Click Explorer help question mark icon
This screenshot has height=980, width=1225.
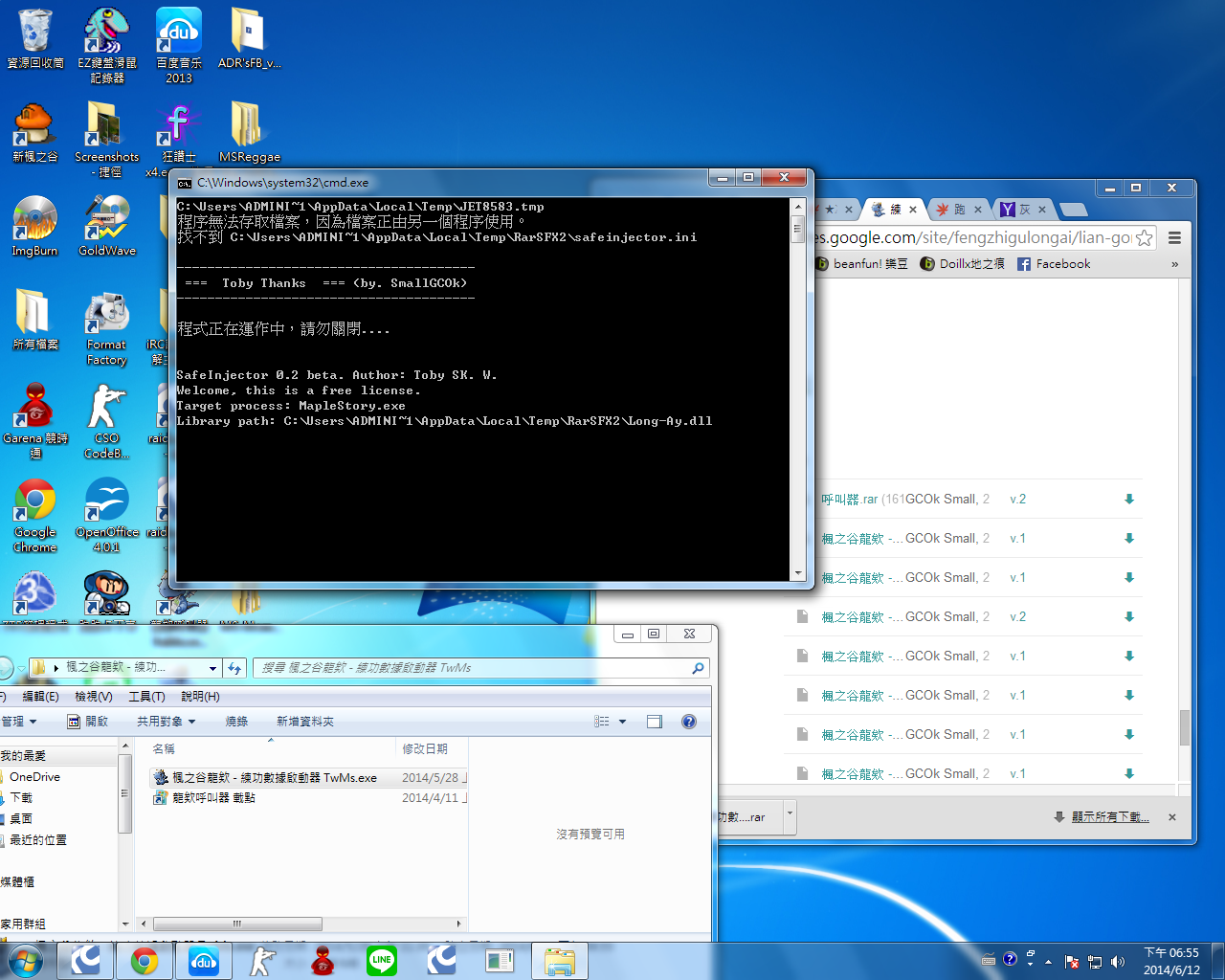click(689, 722)
